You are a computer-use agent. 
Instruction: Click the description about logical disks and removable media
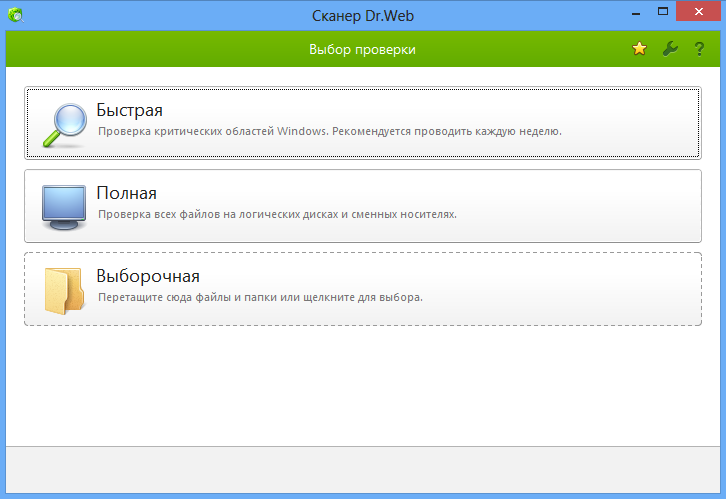click(277, 214)
